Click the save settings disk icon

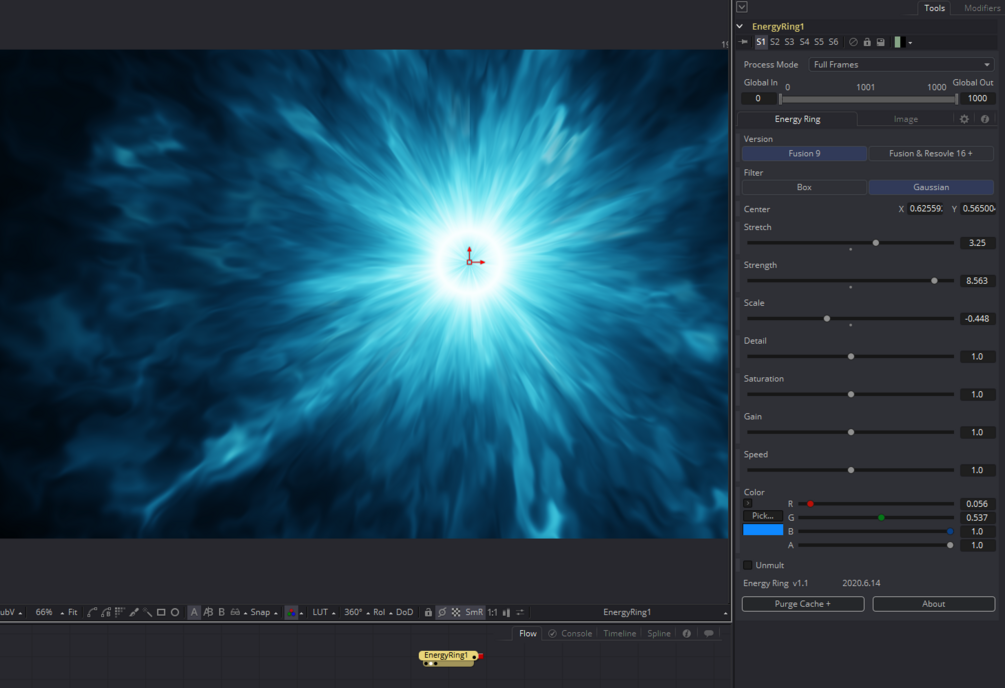[881, 42]
